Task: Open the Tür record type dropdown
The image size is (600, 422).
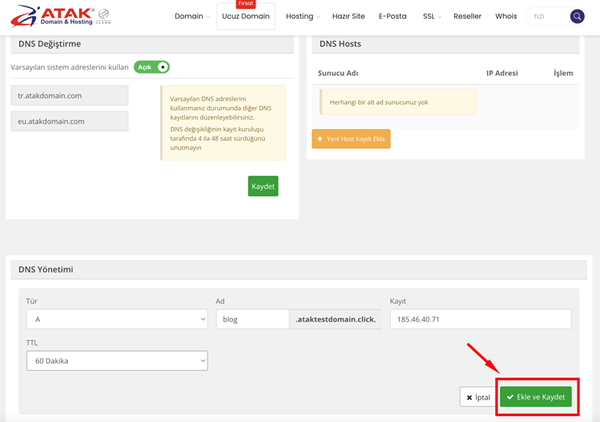Action: click(117, 319)
